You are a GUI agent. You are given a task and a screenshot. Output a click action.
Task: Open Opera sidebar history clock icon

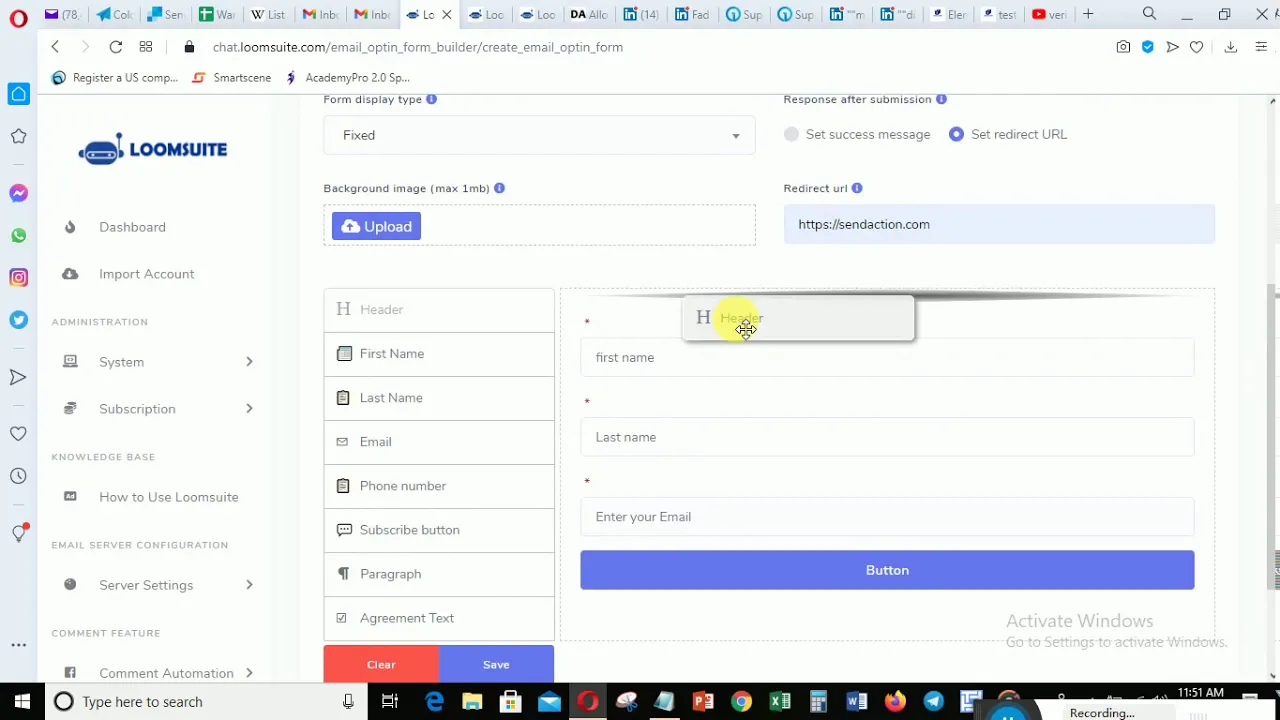(18, 476)
